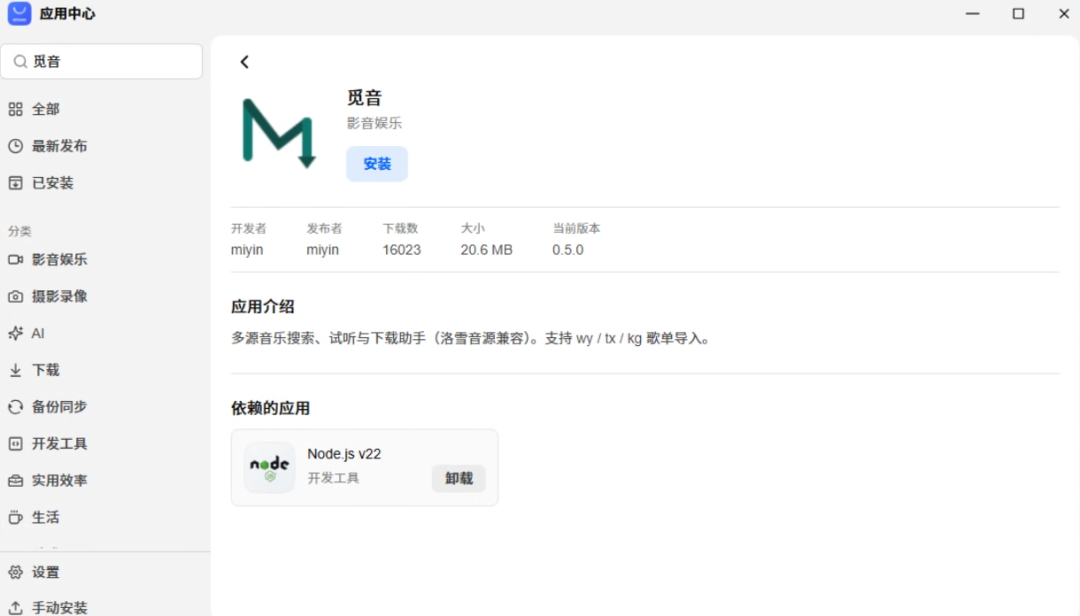1080x616 pixels.
Task: Click the sync icon beside 备份同步
Action: click(15, 407)
